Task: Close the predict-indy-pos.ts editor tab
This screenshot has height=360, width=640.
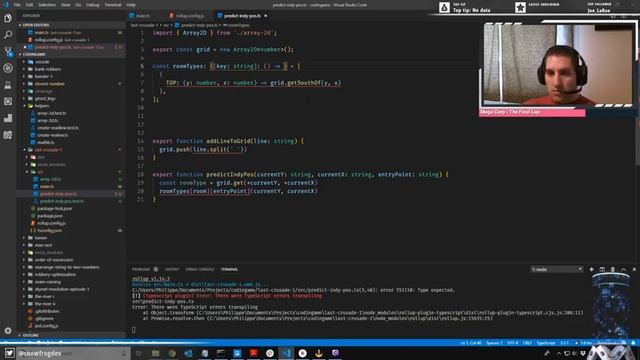Action: 266,16
